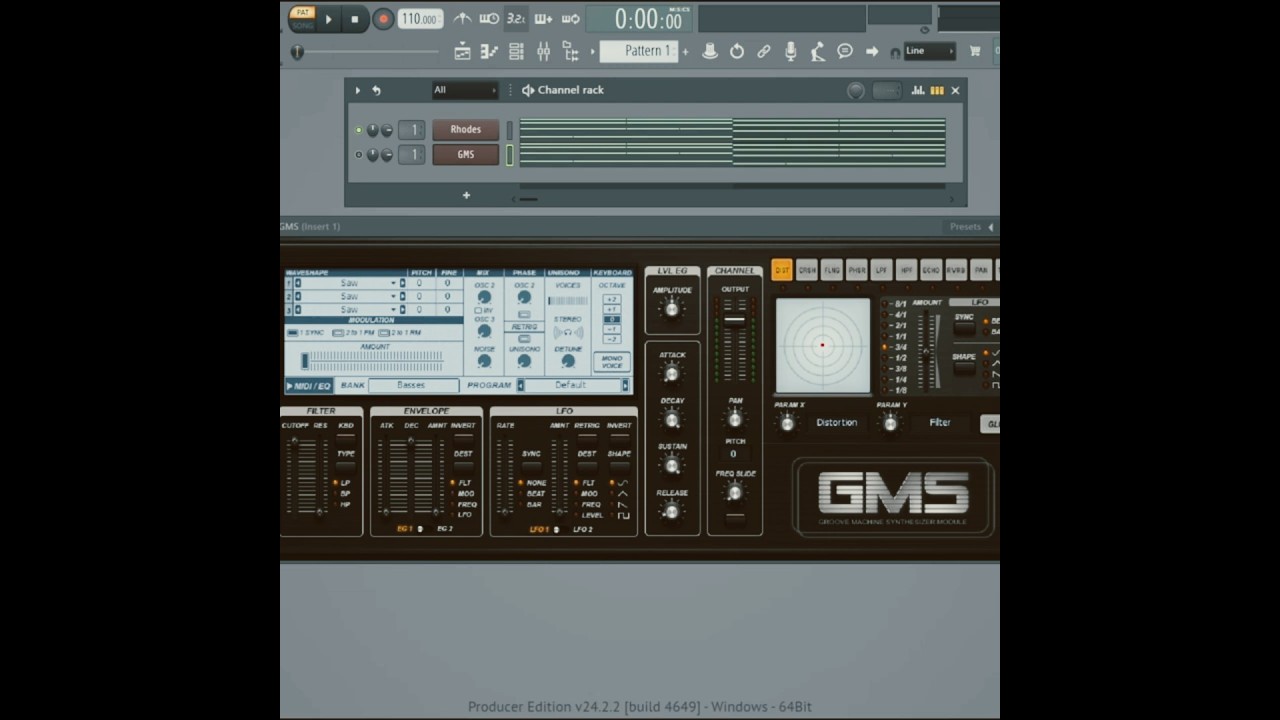Open the Line snap dropdown
The height and width of the screenshot is (720, 1280).
(930, 51)
